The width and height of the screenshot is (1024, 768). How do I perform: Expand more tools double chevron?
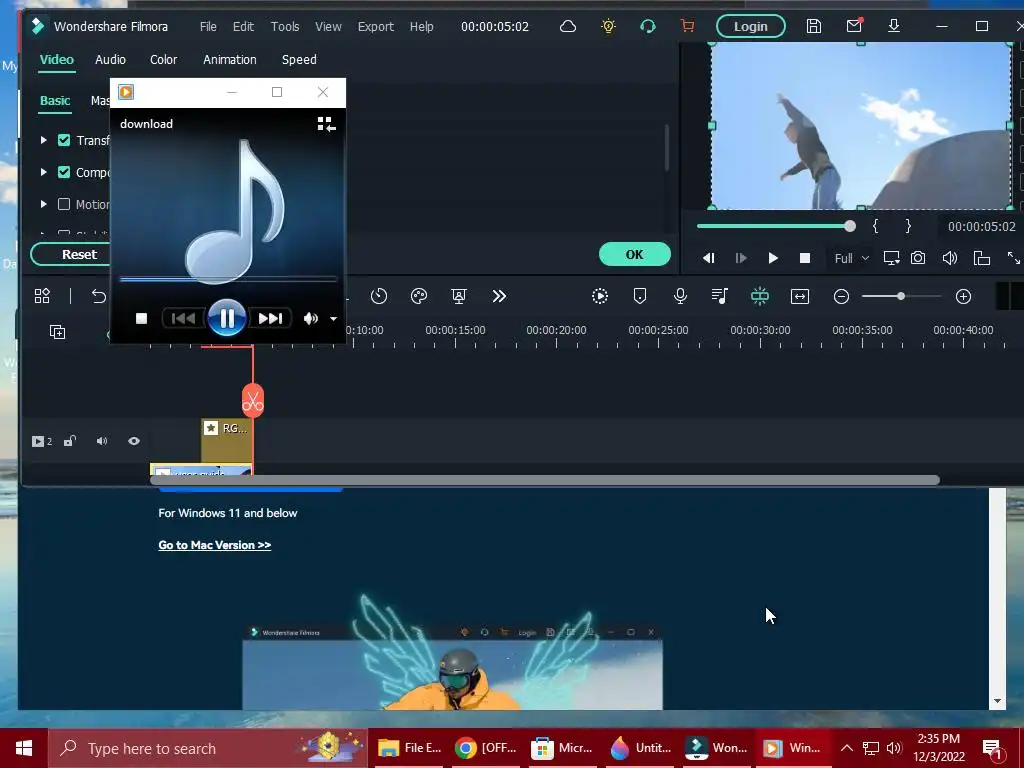coord(499,296)
